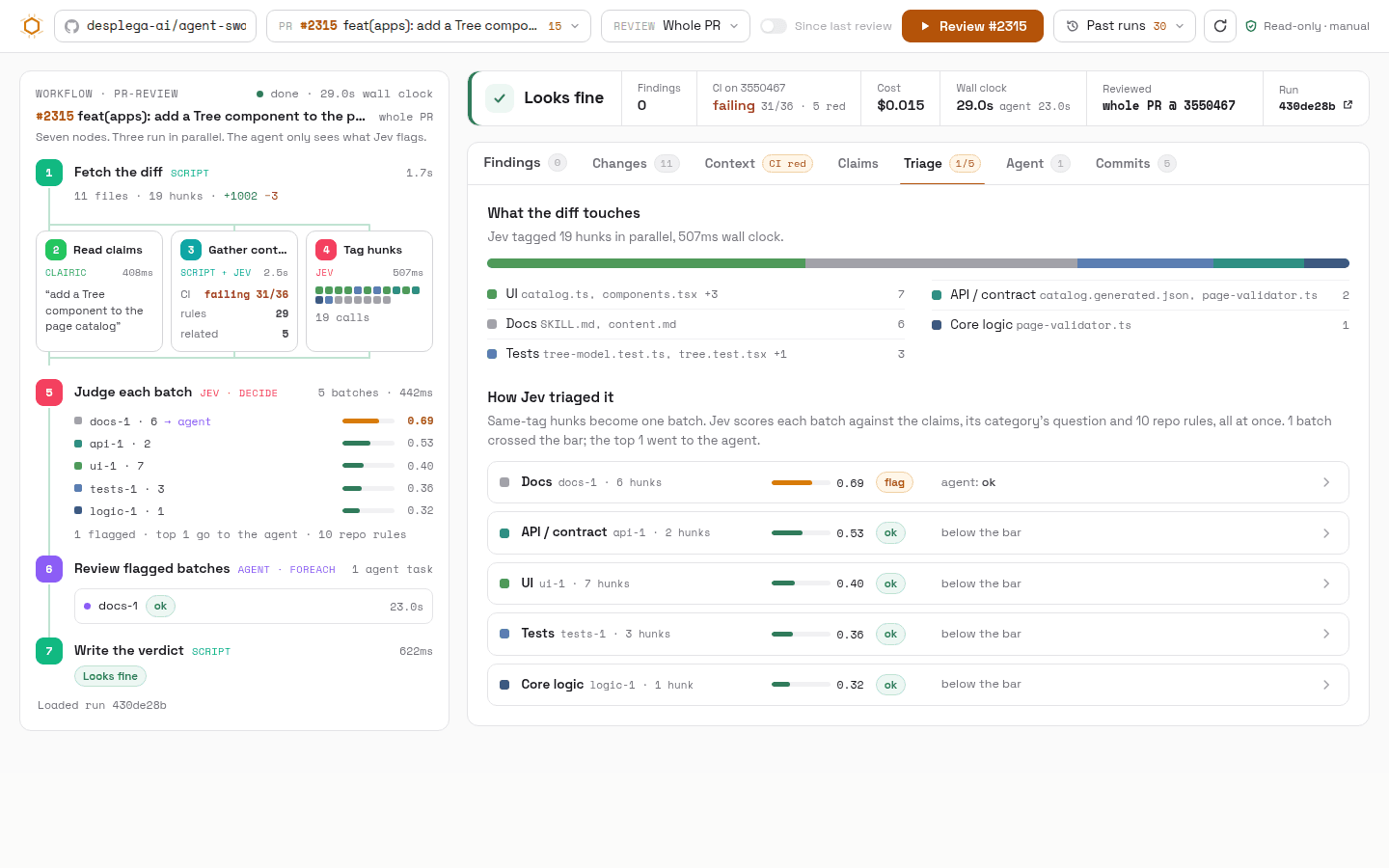Open the Tag hunks step card
The image size is (1389, 868).
[369, 291]
